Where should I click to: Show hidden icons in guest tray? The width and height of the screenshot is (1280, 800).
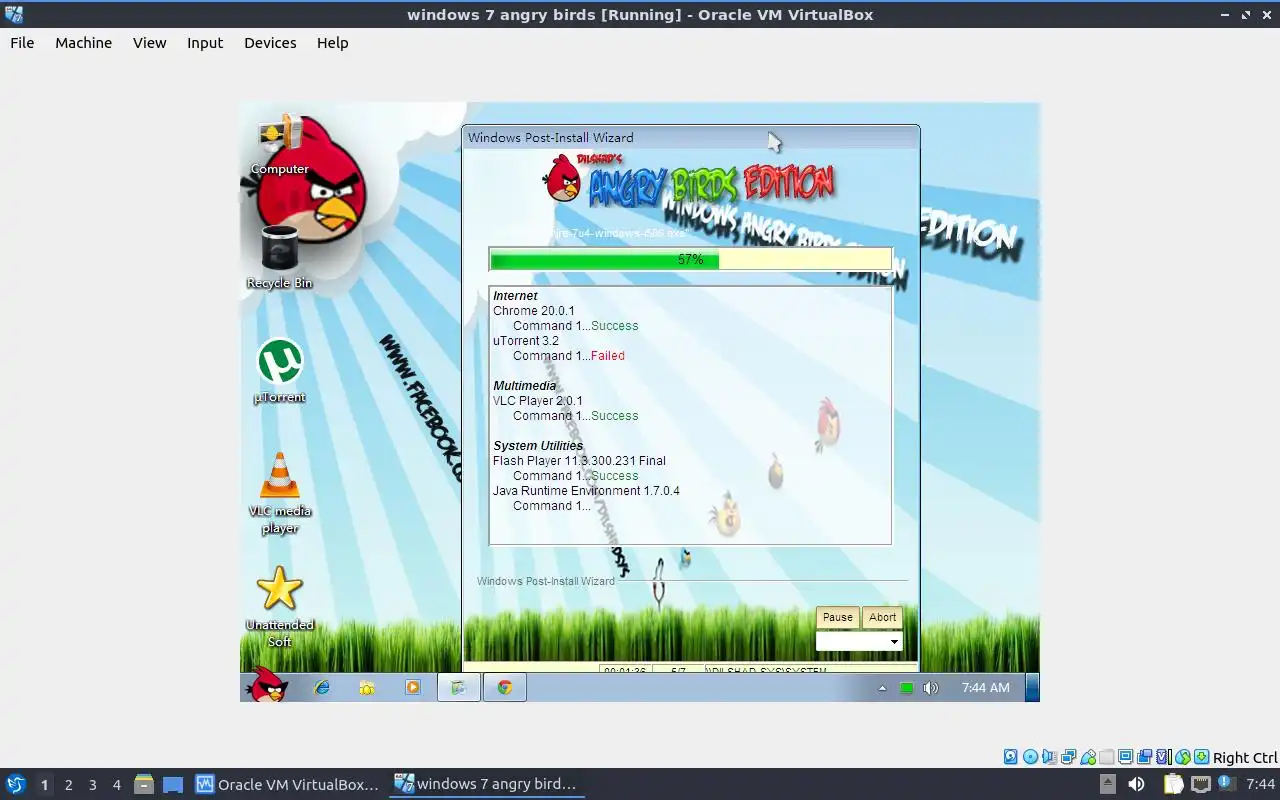882,688
